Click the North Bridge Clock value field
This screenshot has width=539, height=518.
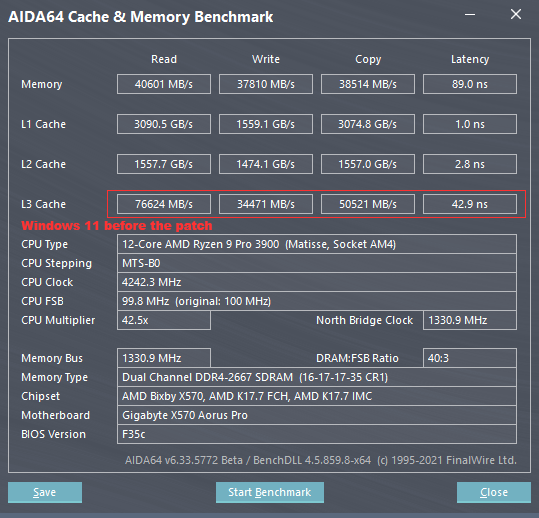point(470,320)
